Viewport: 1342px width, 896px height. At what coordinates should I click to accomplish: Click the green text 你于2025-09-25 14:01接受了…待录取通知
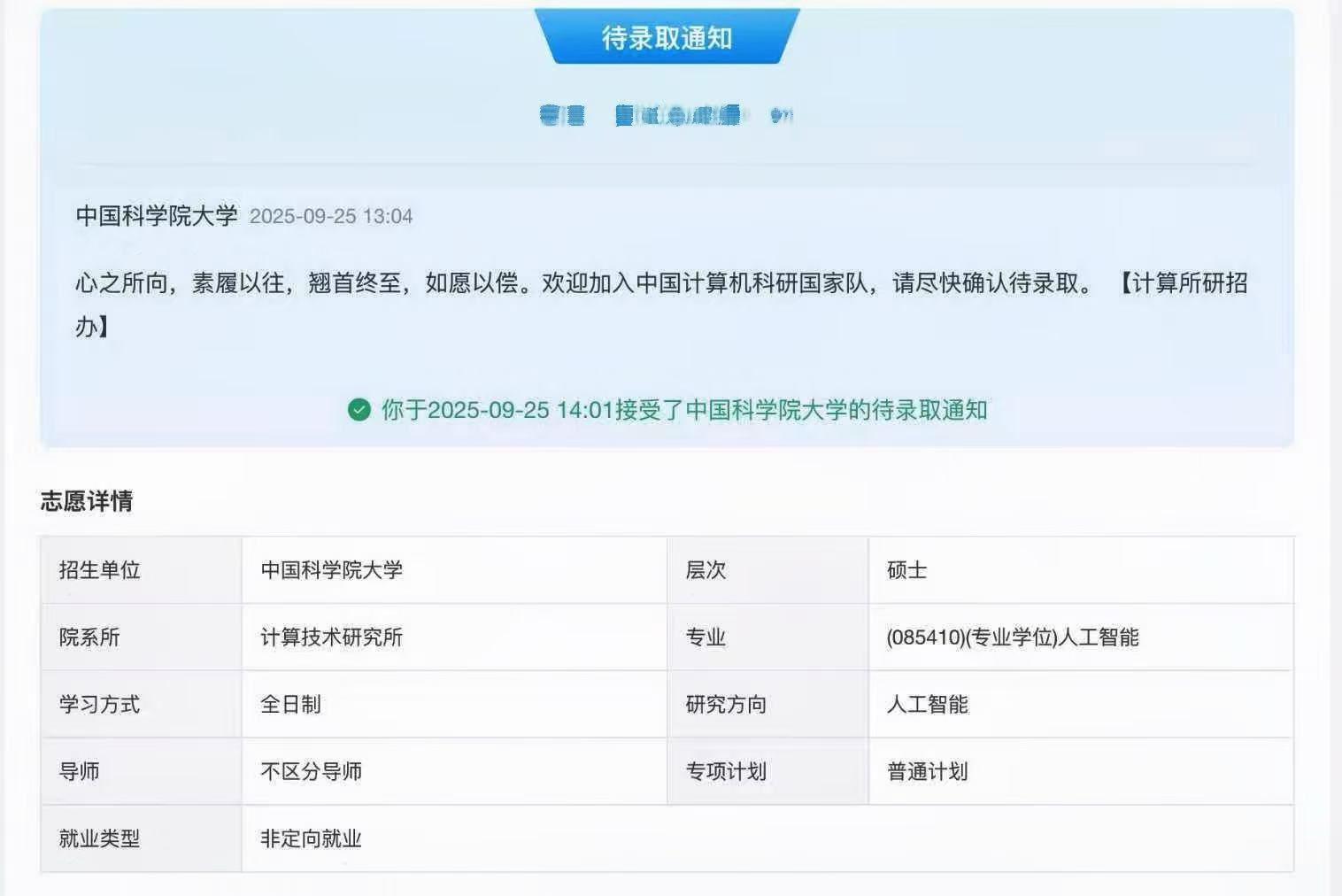(x=684, y=410)
